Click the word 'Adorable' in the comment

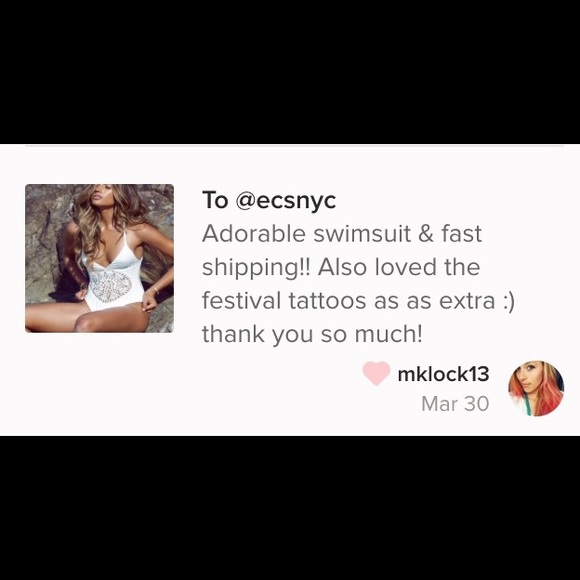(x=254, y=234)
